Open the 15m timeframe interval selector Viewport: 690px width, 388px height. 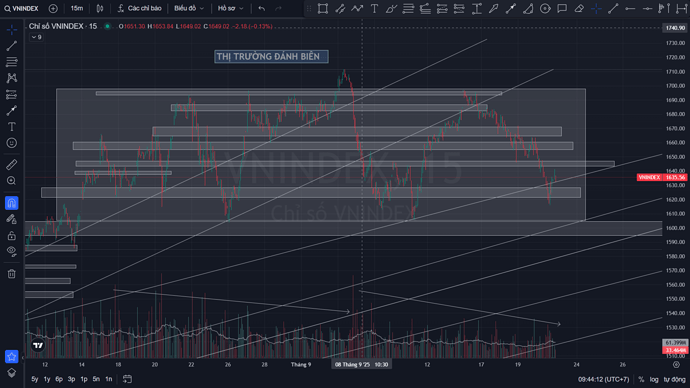click(77, 8)
